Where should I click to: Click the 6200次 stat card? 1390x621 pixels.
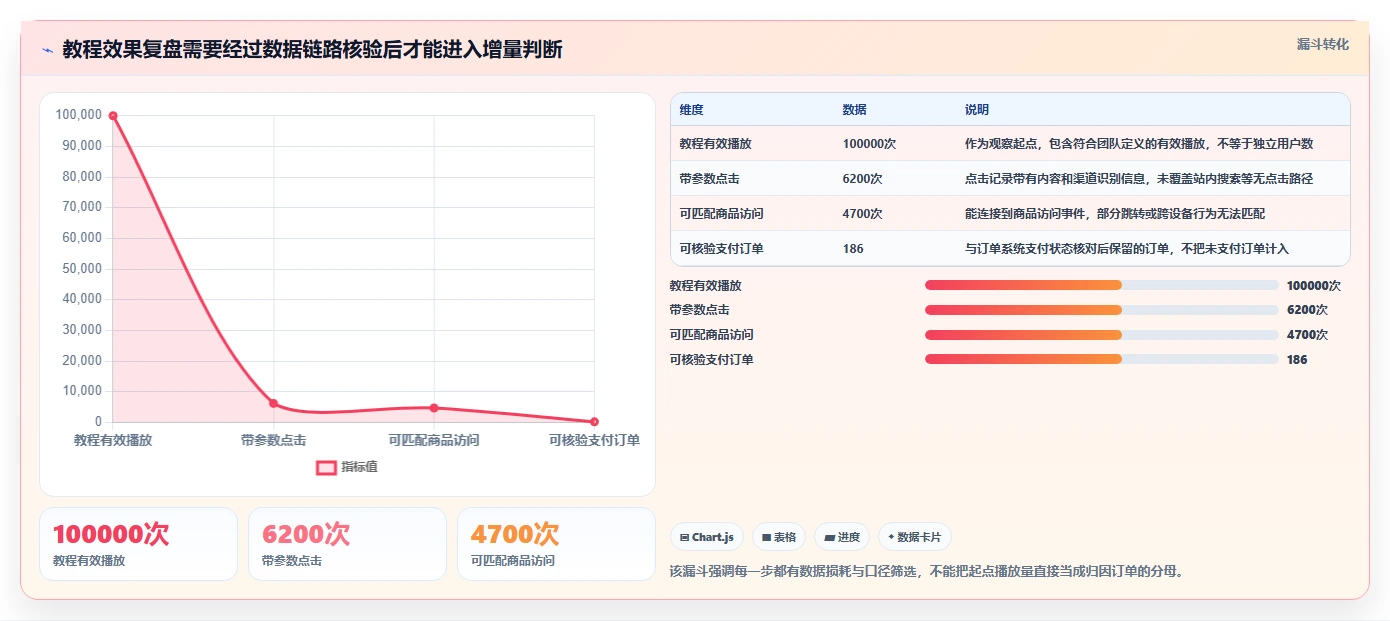(x=347, y=544)
